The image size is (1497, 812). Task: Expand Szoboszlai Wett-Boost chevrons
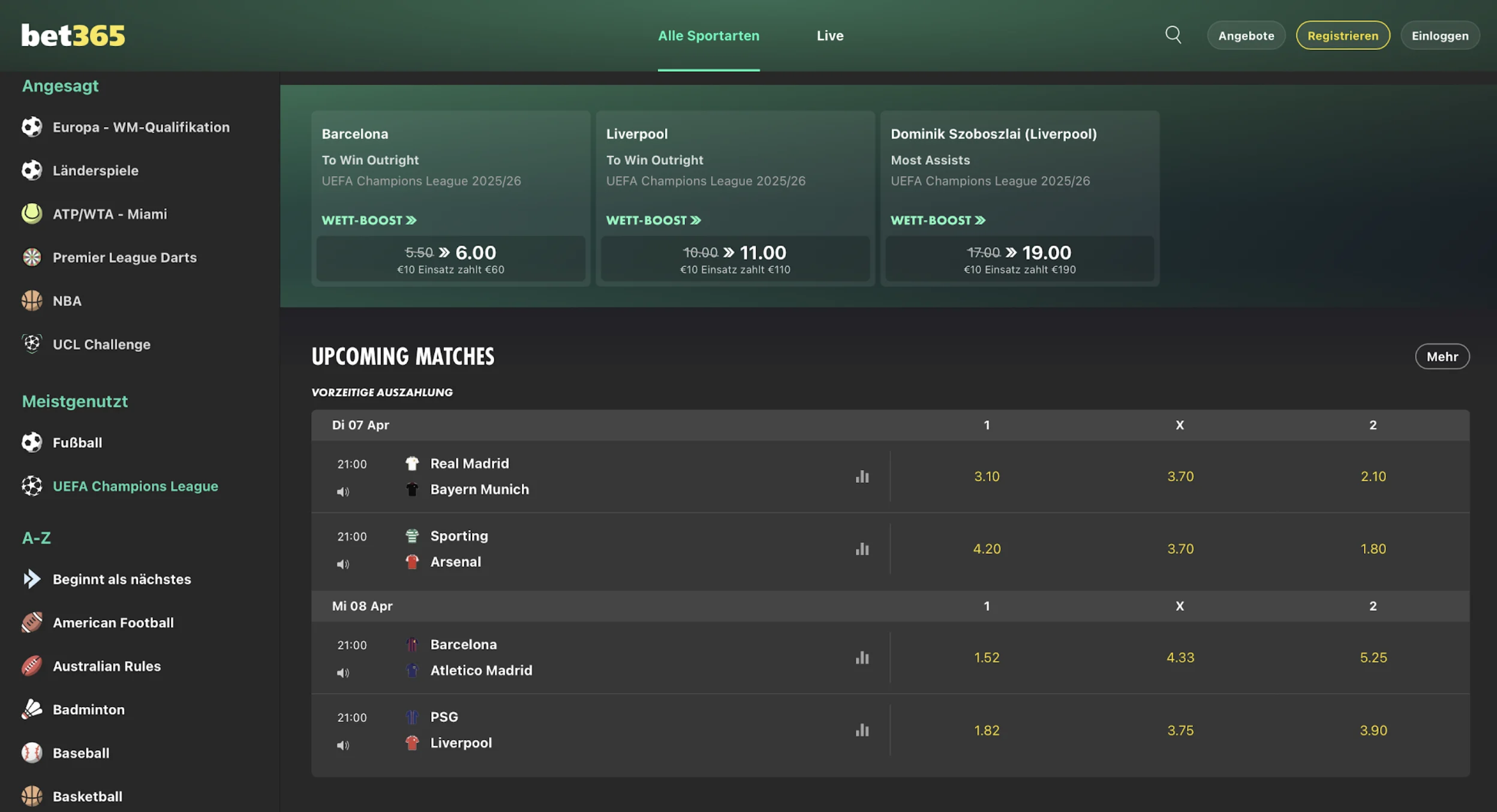click(980, 220)
